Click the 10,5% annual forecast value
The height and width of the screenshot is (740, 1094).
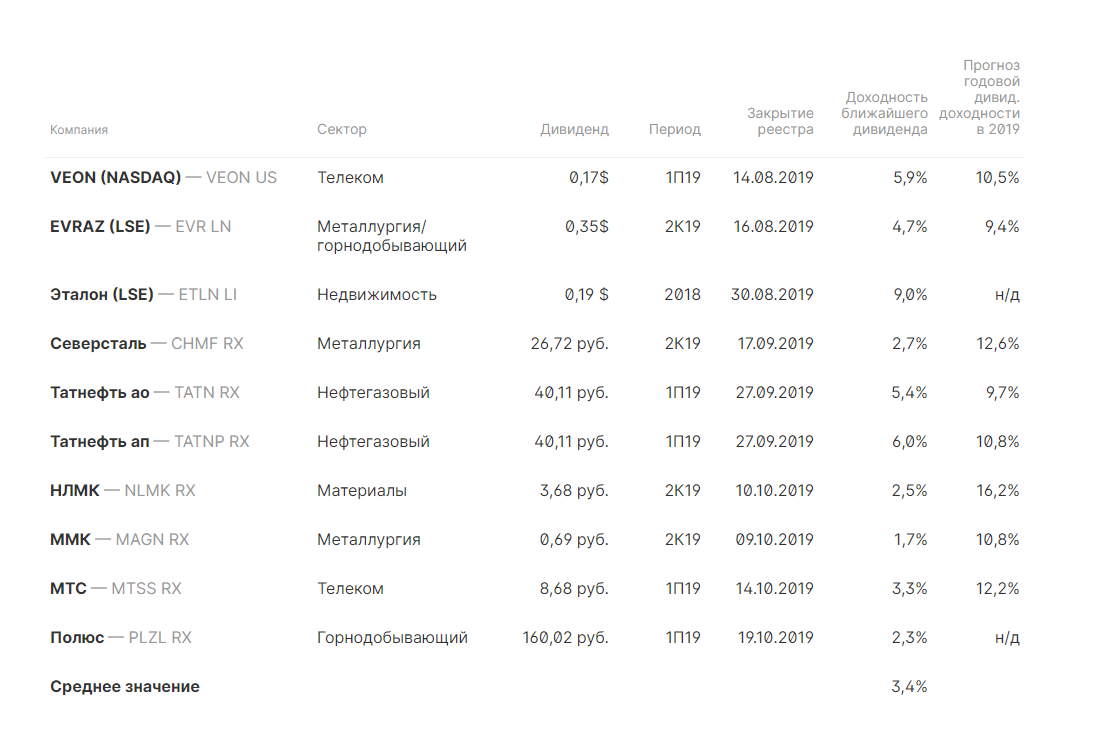point(997,177)
